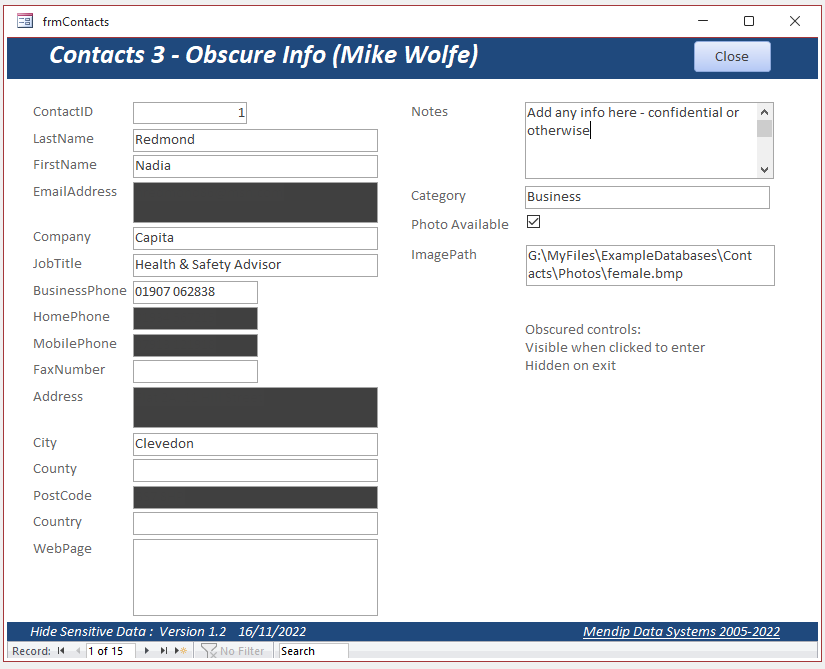Click the FirstName field containing Nadia
825x669 pixels.
pyautogui.click(x=255, y=166)
